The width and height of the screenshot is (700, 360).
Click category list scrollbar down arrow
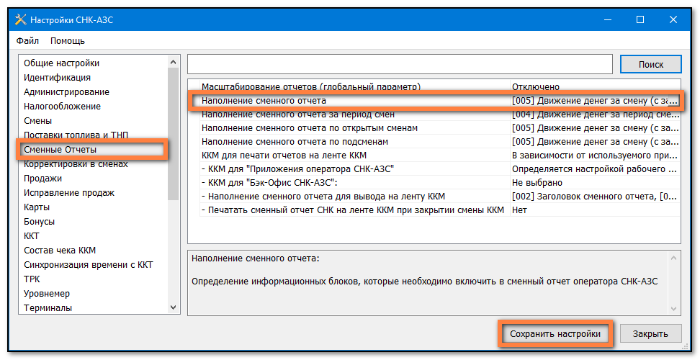tap(174, 307)
